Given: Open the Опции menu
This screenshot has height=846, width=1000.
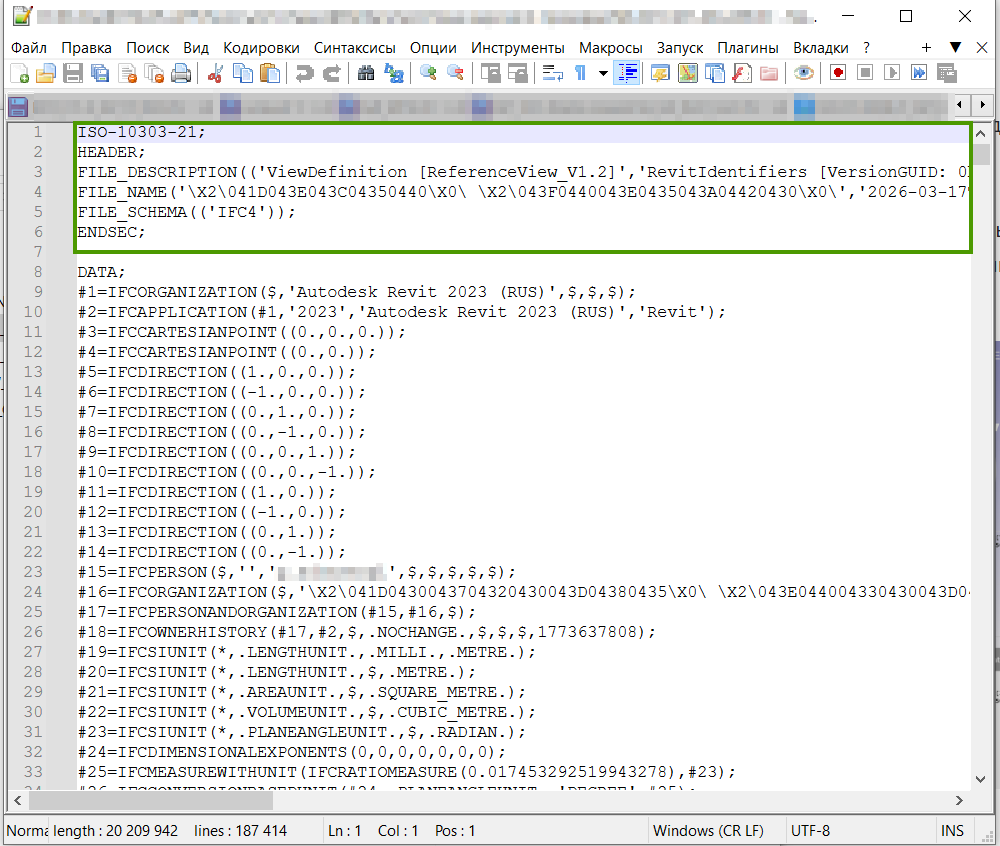Looking at the screenshot, I should [433, 48].
